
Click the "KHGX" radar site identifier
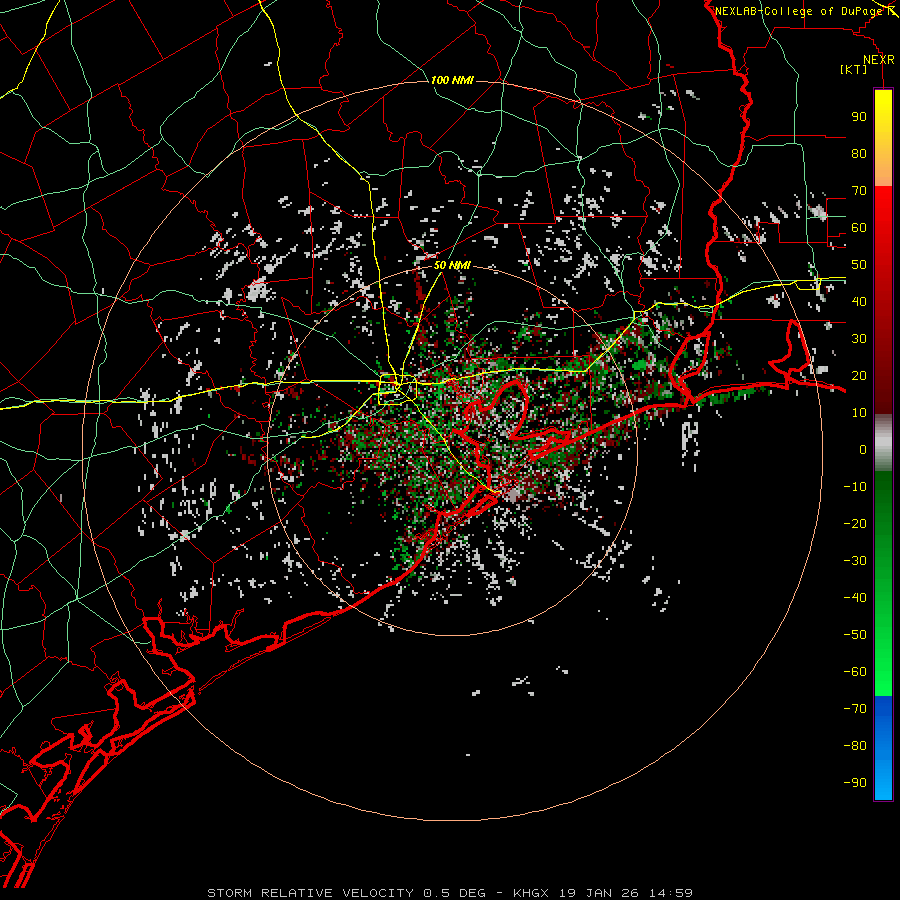531,893
